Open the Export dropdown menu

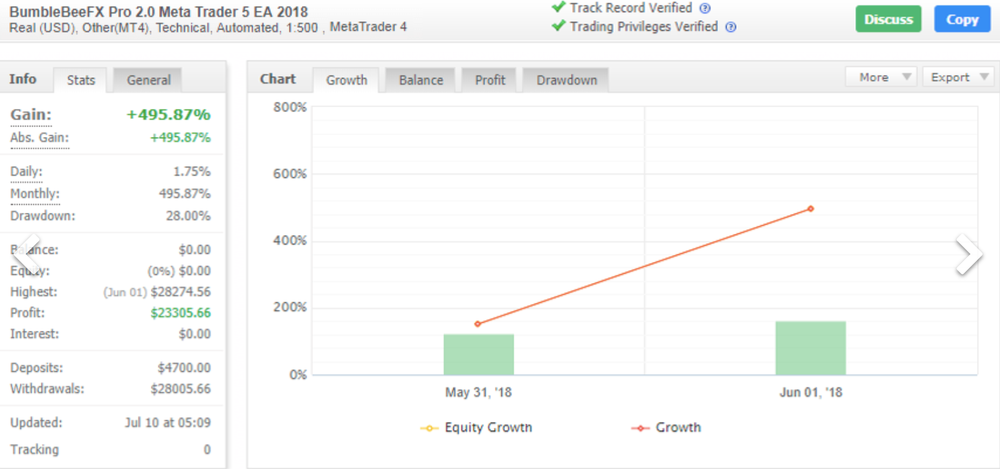(x=957, y=77)
